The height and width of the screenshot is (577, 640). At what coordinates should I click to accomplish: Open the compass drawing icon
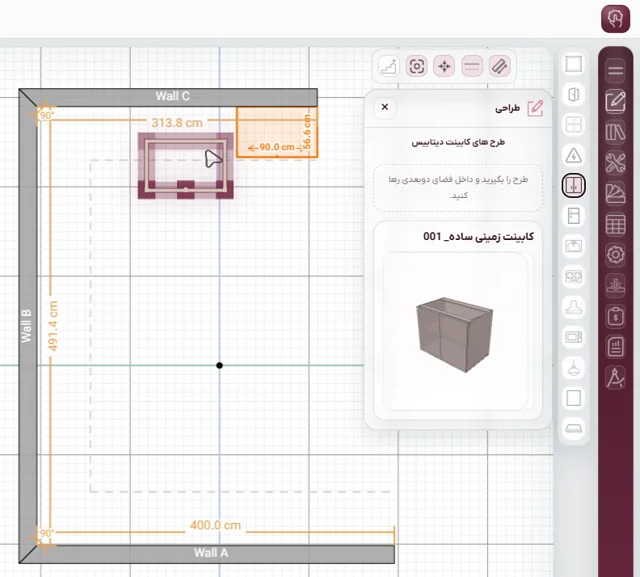click(615, 378)
